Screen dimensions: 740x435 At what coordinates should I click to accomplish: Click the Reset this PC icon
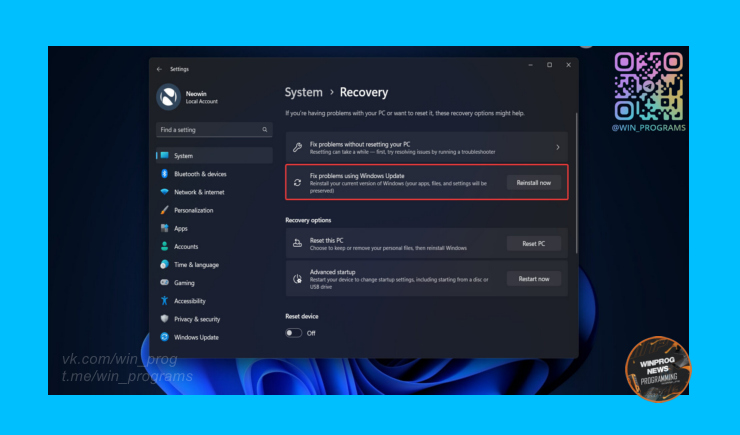tap(297, 243)
